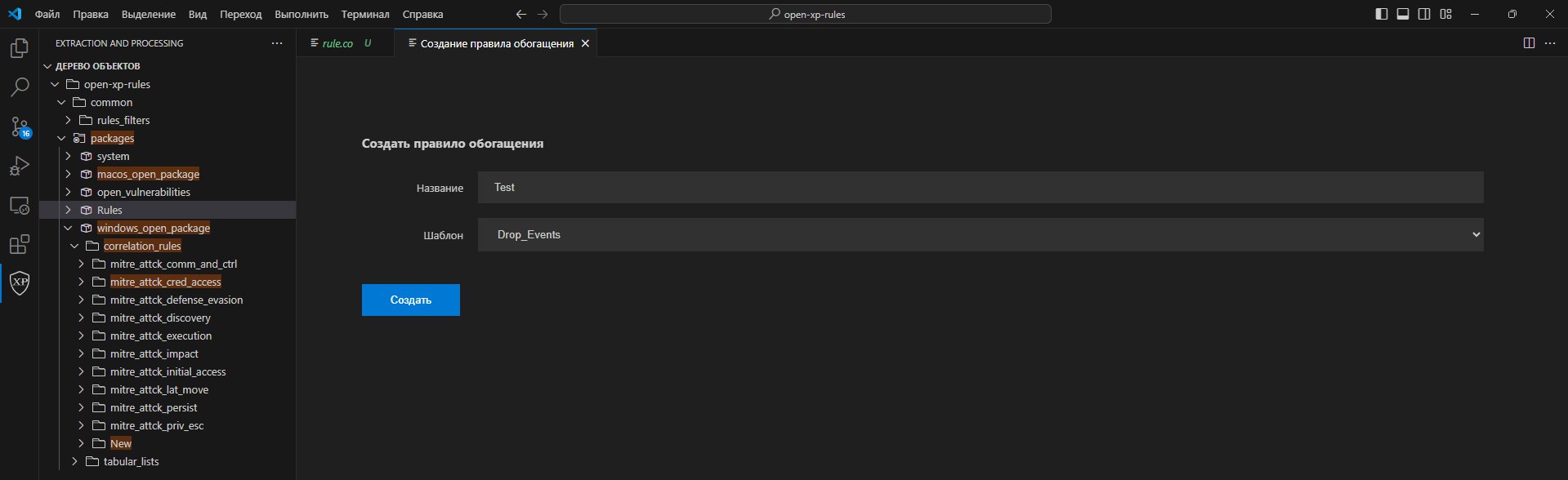Open the Explorer view in activity bar
This screenshot has height=480, width=1568.
point(20,49)
